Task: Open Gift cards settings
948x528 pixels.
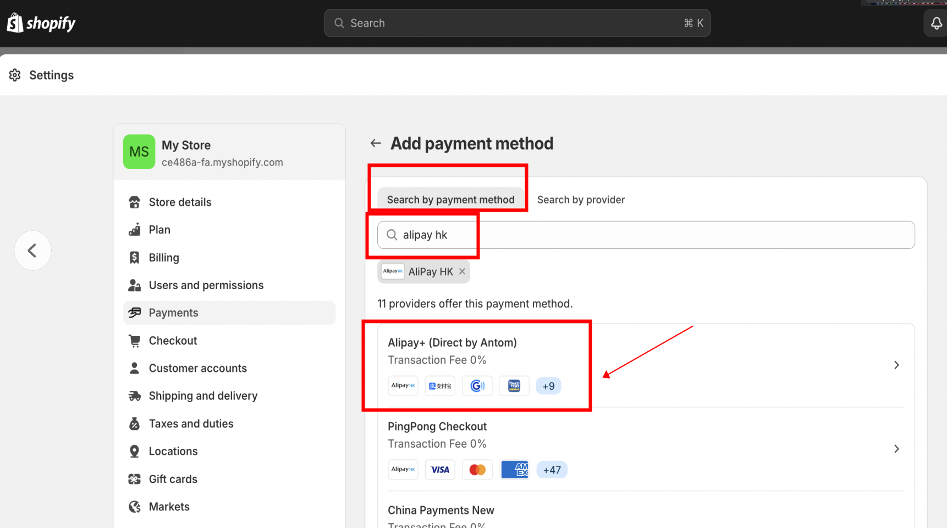Action: click(x=173, y=479)
